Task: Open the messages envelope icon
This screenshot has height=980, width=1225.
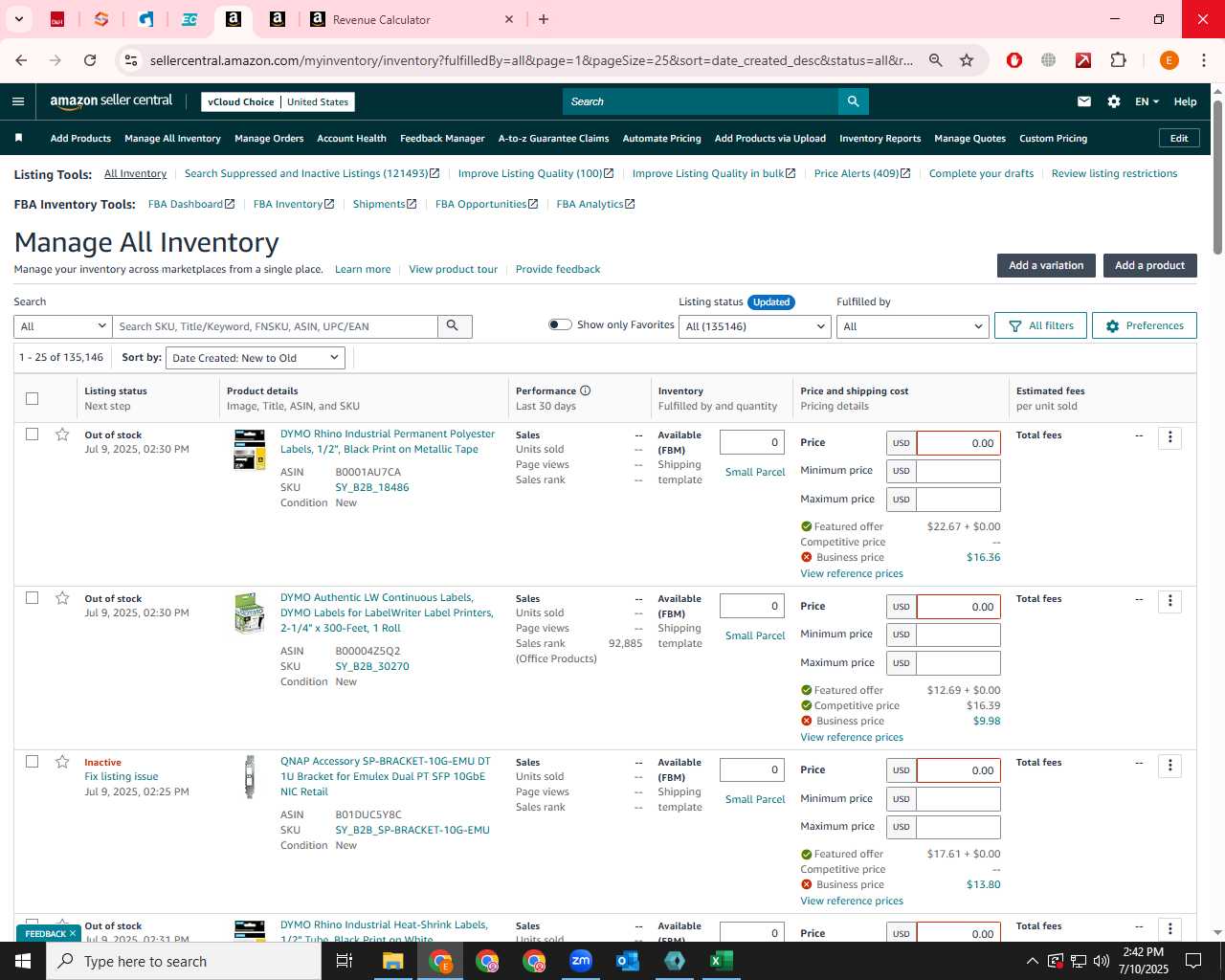Action: [x=1084, y=101]
